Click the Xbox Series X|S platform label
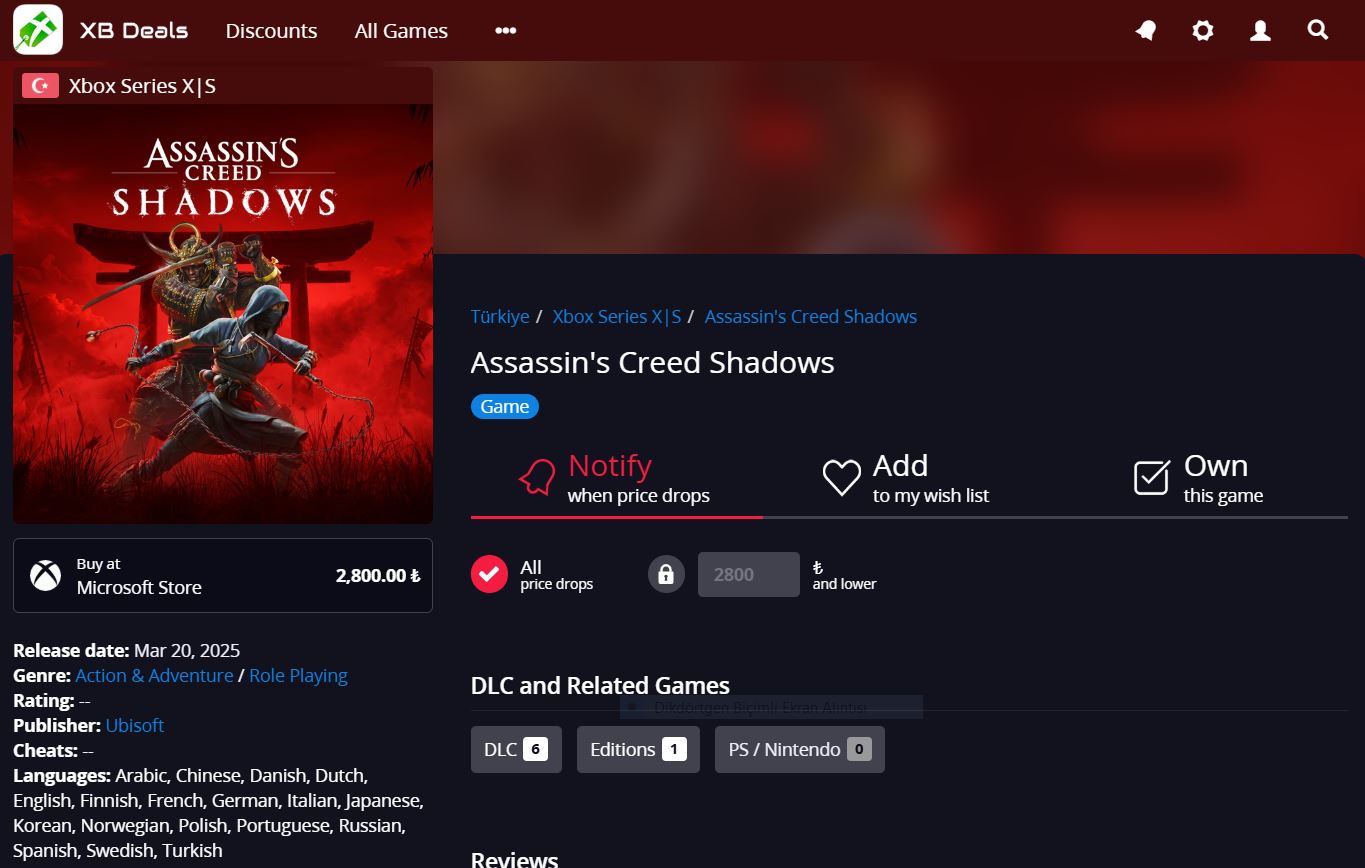The width and height of the screenshot is (1365, 868). tap(142, 86)
